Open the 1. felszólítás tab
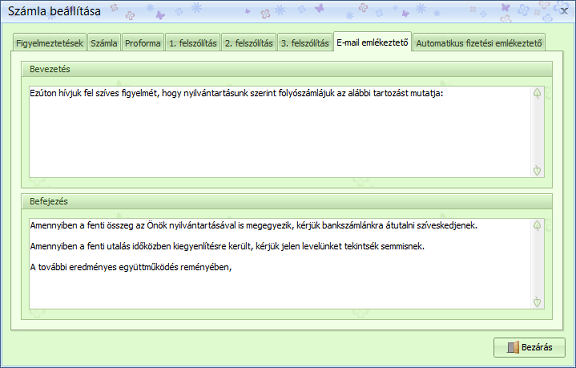Screen dimensions: 576x368 coord(193,43)
